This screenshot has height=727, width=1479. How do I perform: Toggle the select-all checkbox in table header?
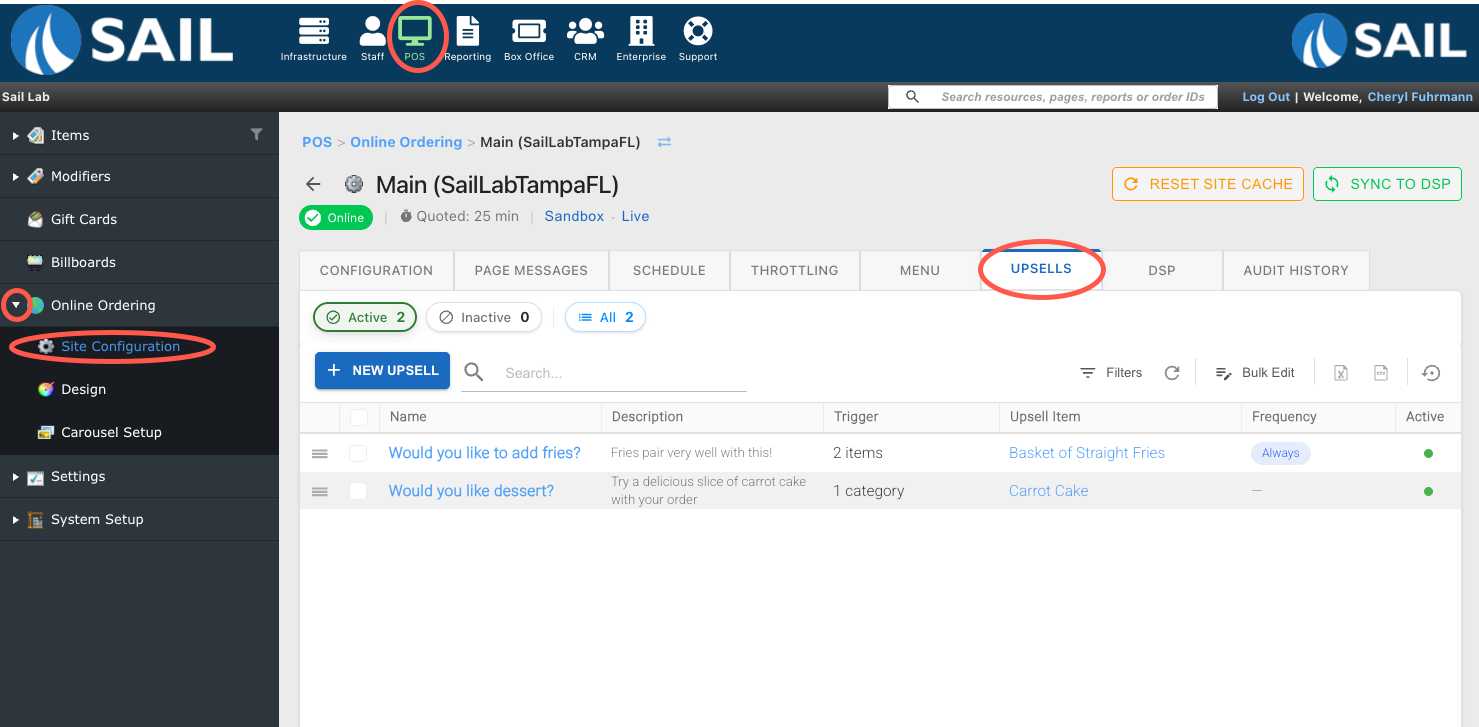(358, 417)
